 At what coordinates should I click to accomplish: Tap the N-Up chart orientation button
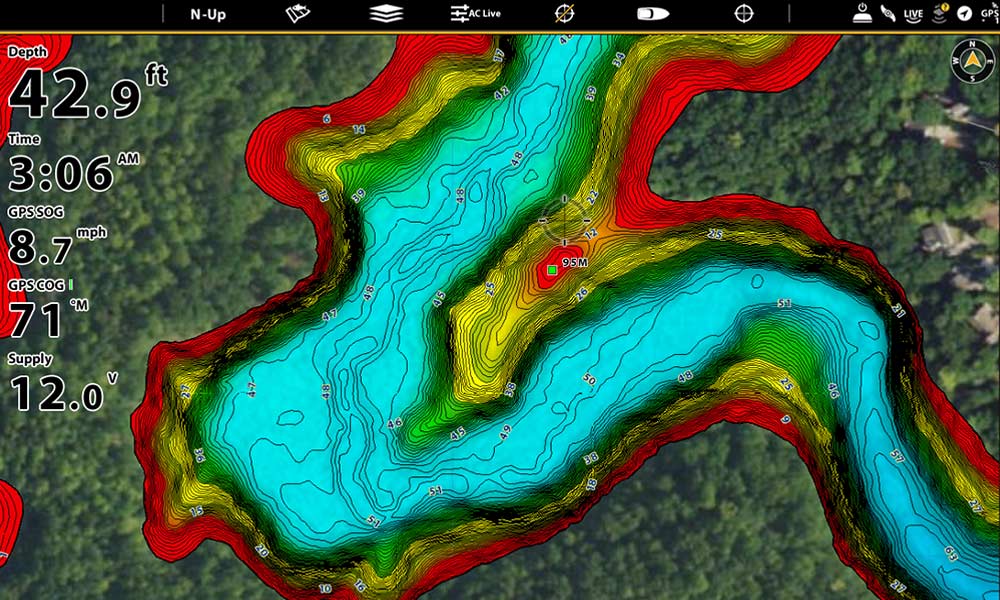208,14
